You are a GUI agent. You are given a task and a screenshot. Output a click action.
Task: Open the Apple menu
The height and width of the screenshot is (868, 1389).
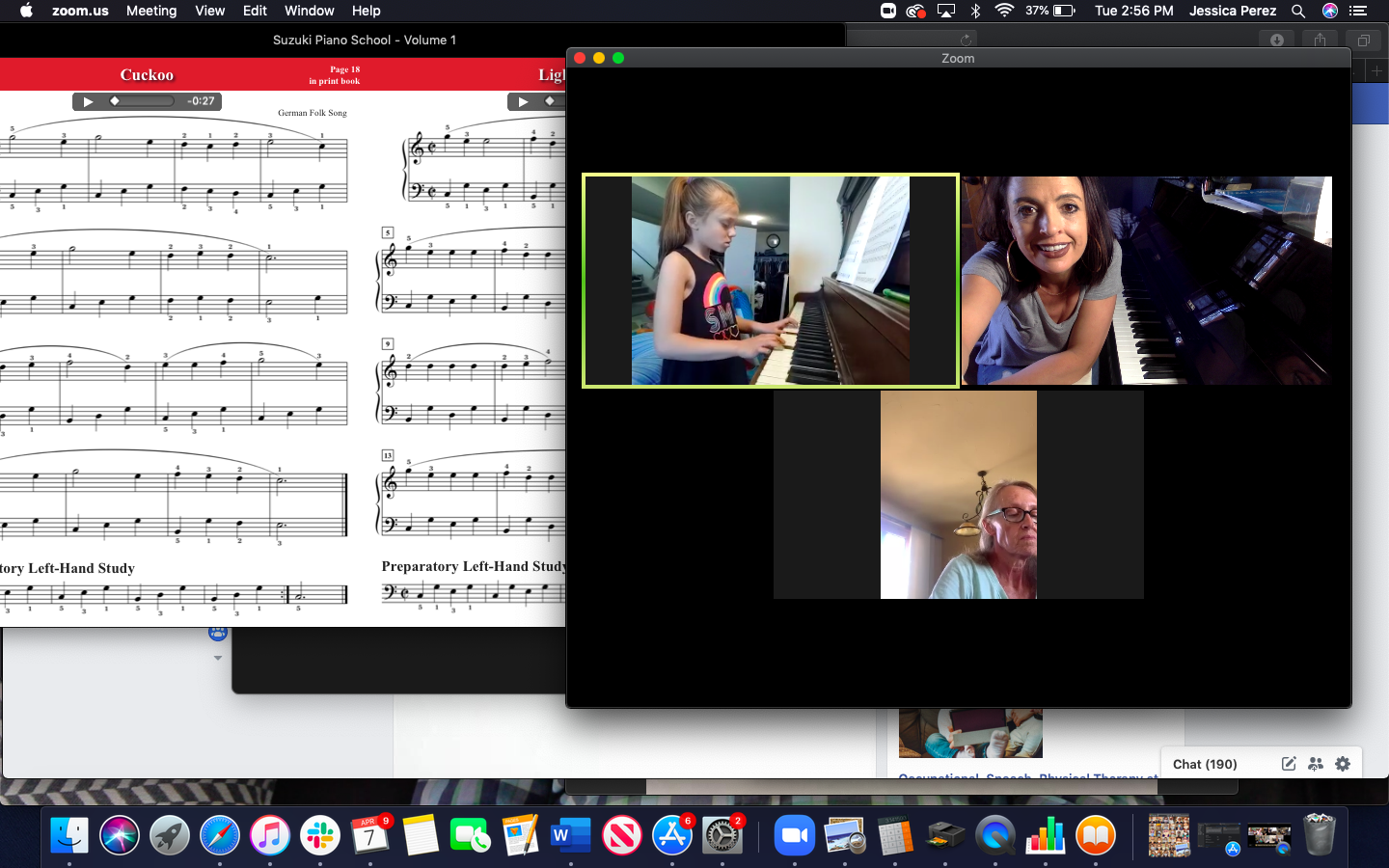26,11
